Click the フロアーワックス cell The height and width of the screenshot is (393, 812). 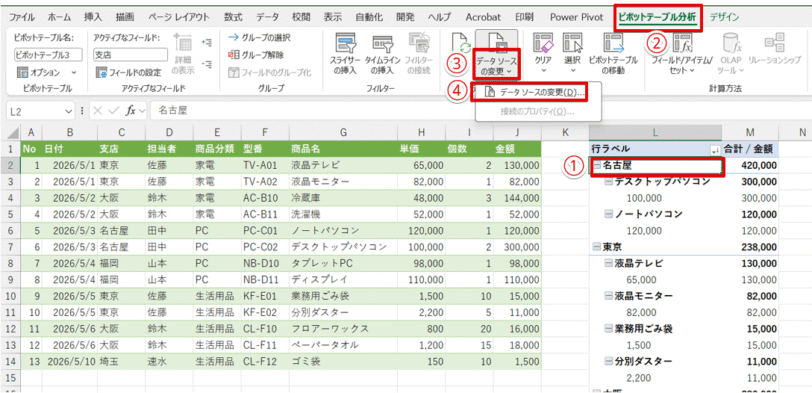click(x=342, y=328)
